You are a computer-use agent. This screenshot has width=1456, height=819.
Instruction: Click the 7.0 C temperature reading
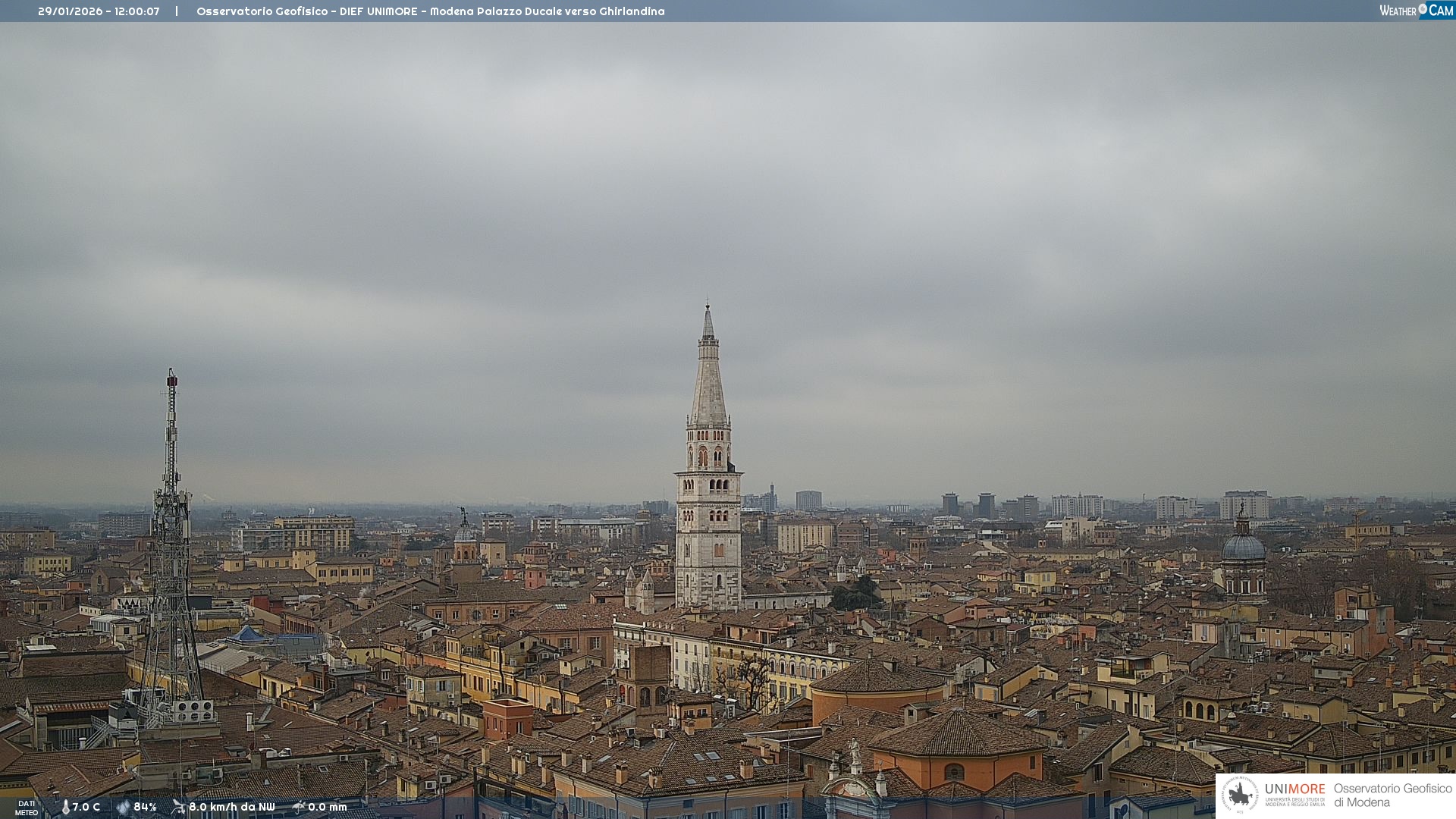pos(86,807)
